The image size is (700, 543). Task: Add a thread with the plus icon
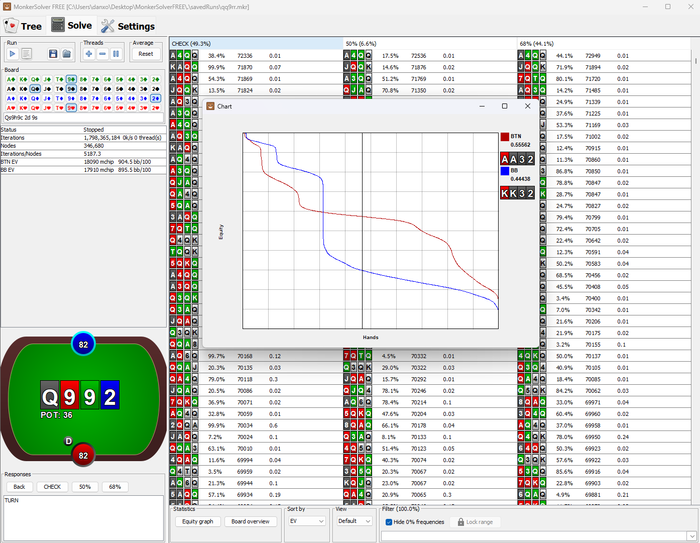click(89, 54)
